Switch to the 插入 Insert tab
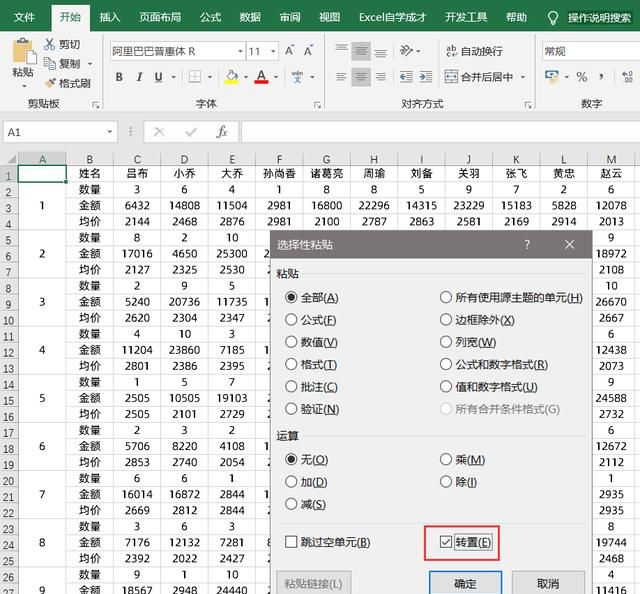 110,17
